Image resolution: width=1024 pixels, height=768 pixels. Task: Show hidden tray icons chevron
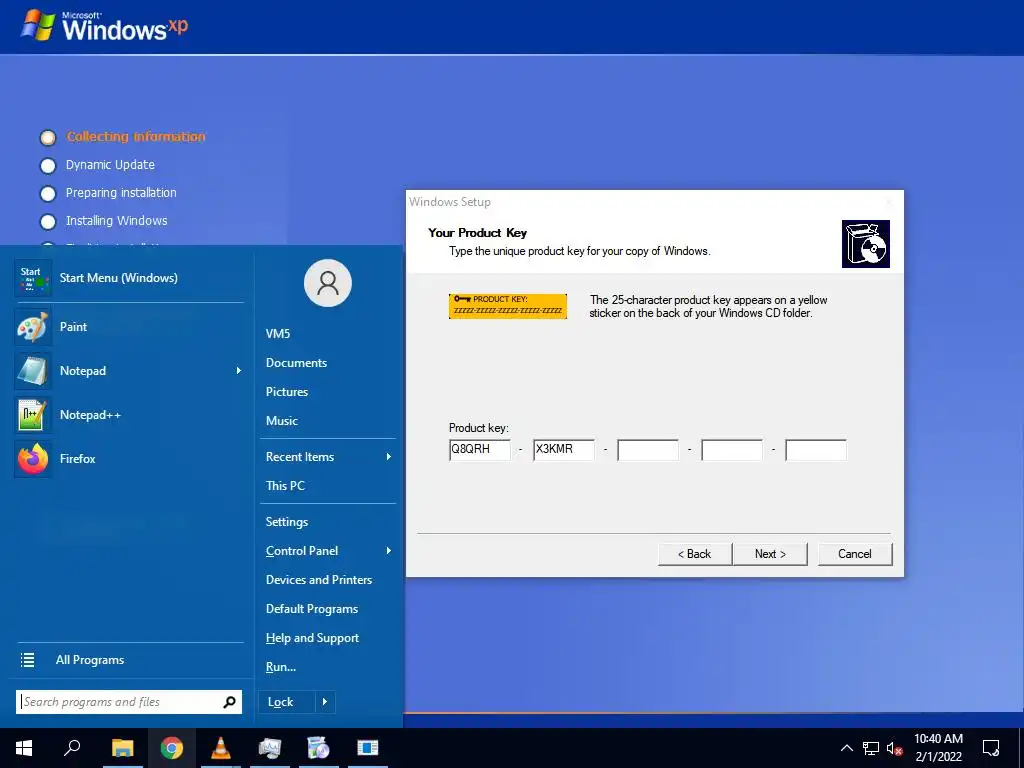pos(846,748)
